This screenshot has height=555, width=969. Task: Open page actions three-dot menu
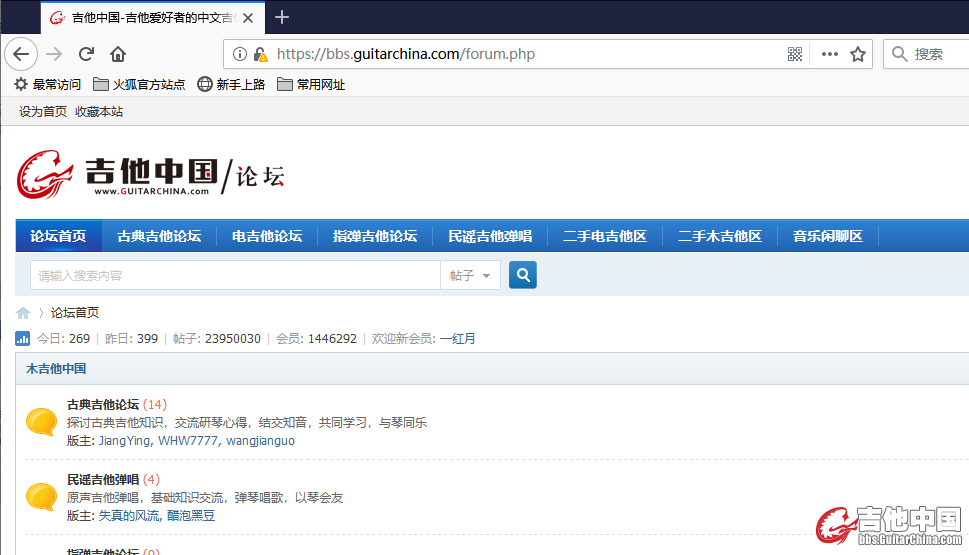829,54
